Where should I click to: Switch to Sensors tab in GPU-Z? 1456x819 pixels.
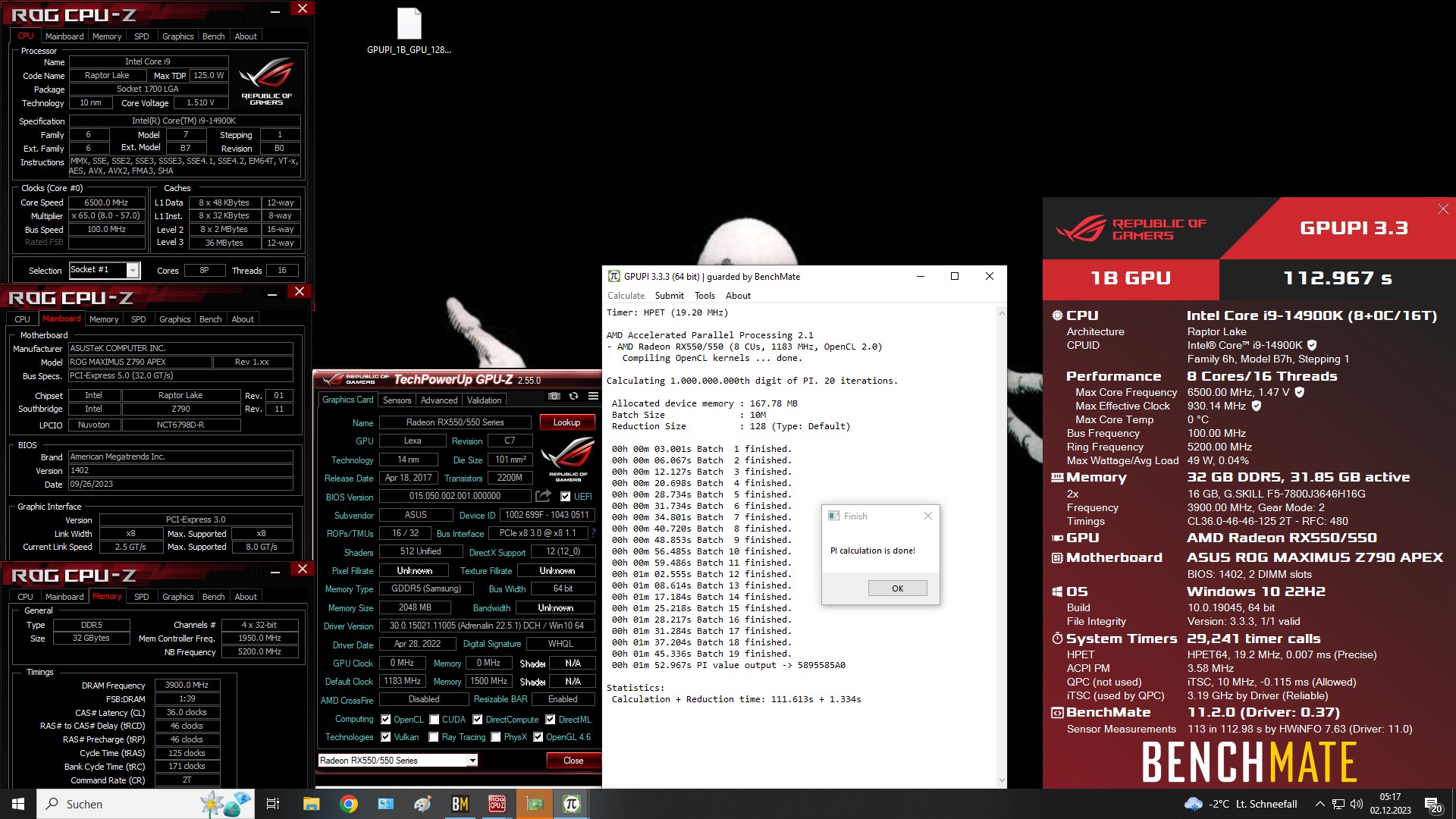click(x=397, y=400)
